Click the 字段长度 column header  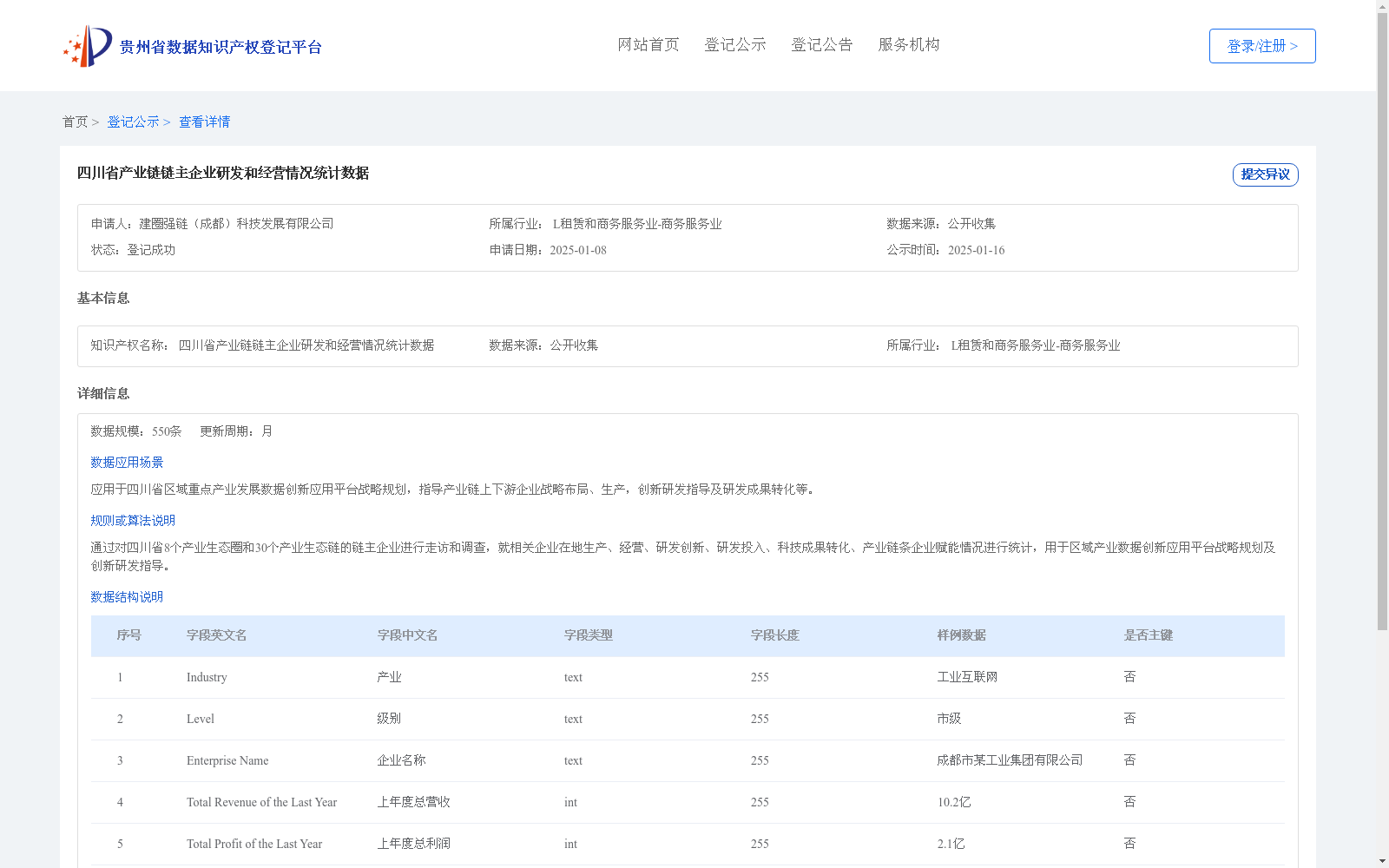tap(774, 635)
